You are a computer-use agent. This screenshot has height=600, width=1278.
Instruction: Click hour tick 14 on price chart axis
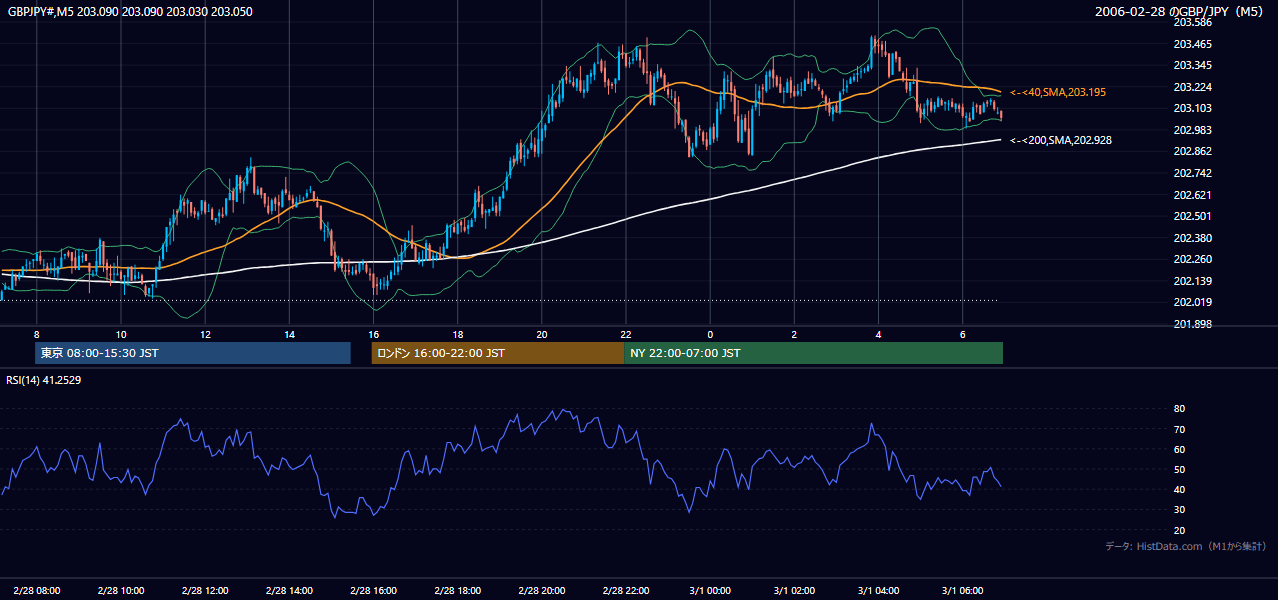(289, 334)
